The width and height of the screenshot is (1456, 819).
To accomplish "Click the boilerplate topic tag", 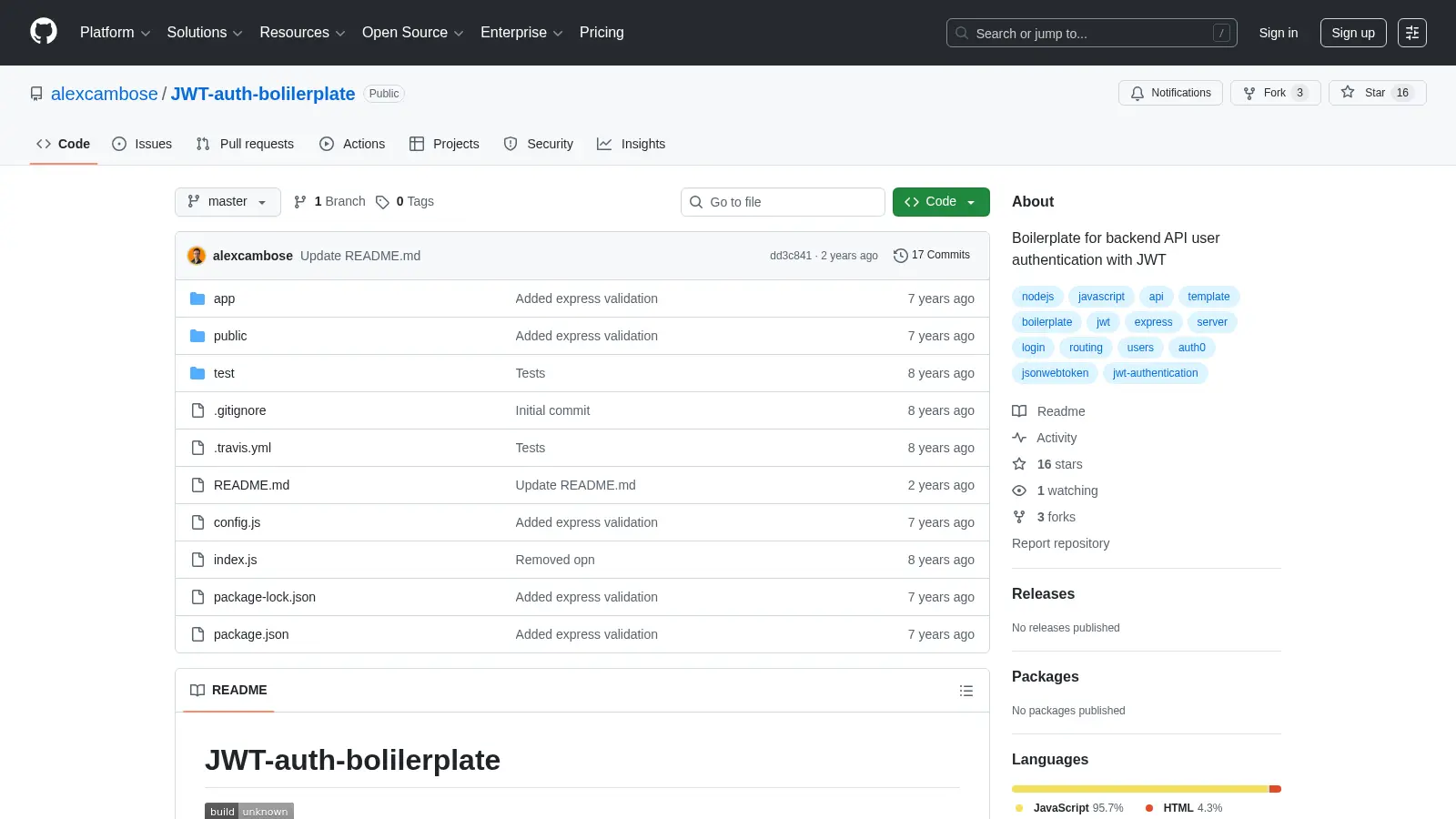I will (x=1046, y=322).
